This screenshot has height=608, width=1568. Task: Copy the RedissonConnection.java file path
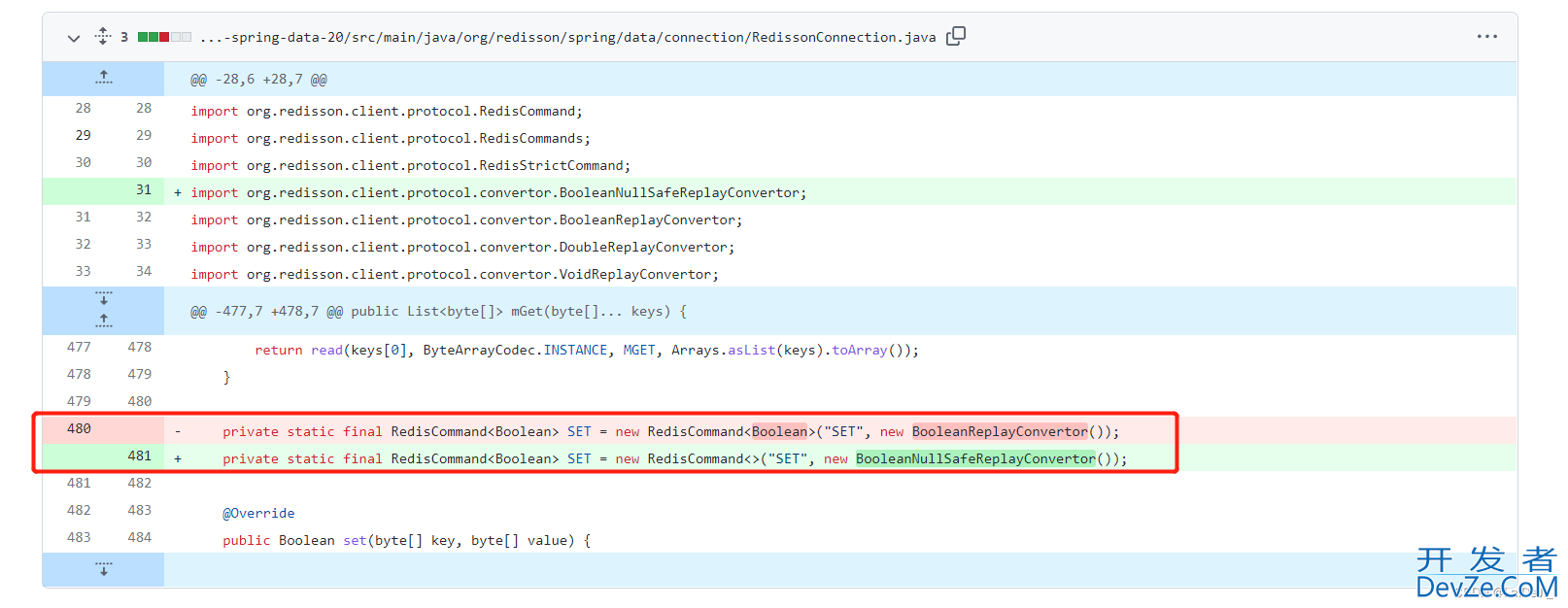click(956, 36)
